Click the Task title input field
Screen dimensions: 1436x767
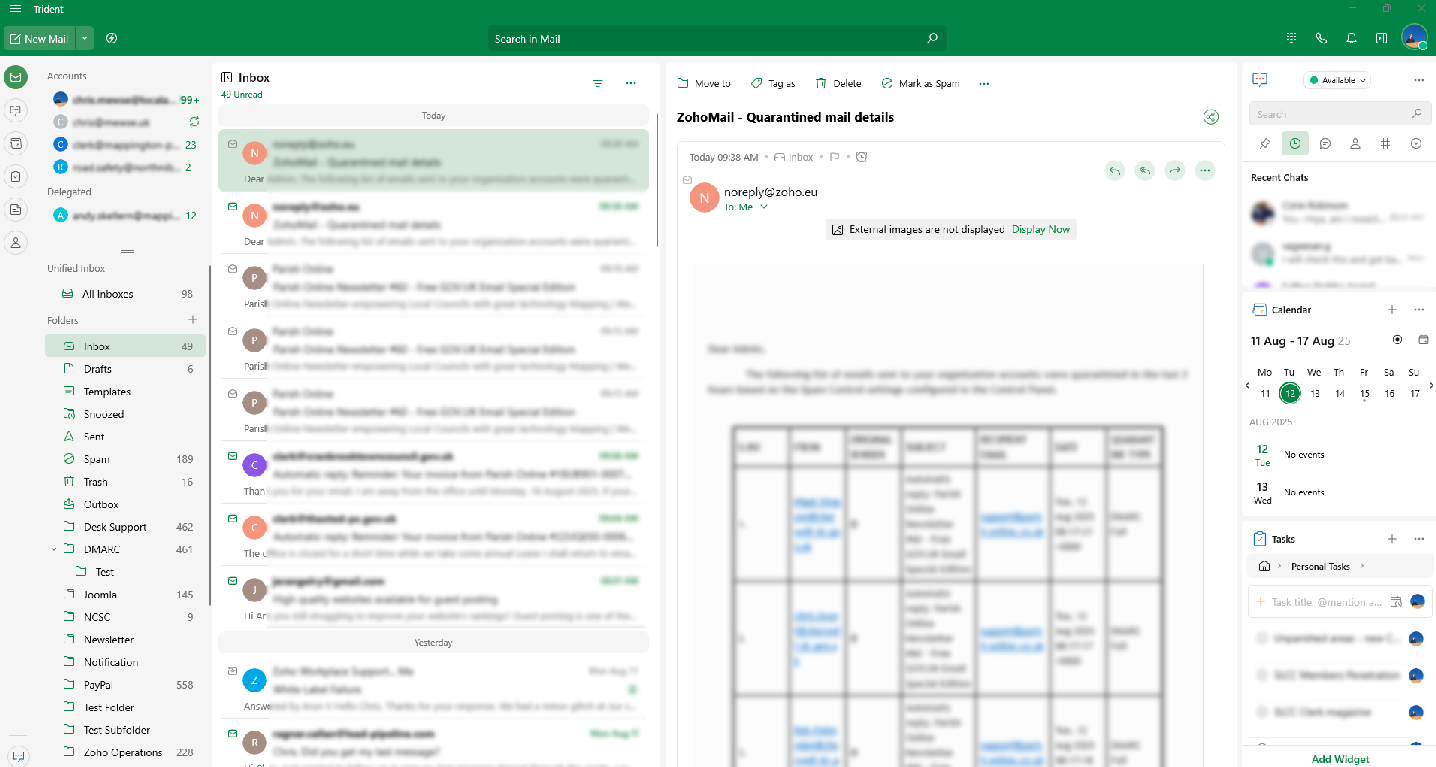(1326, 602)
